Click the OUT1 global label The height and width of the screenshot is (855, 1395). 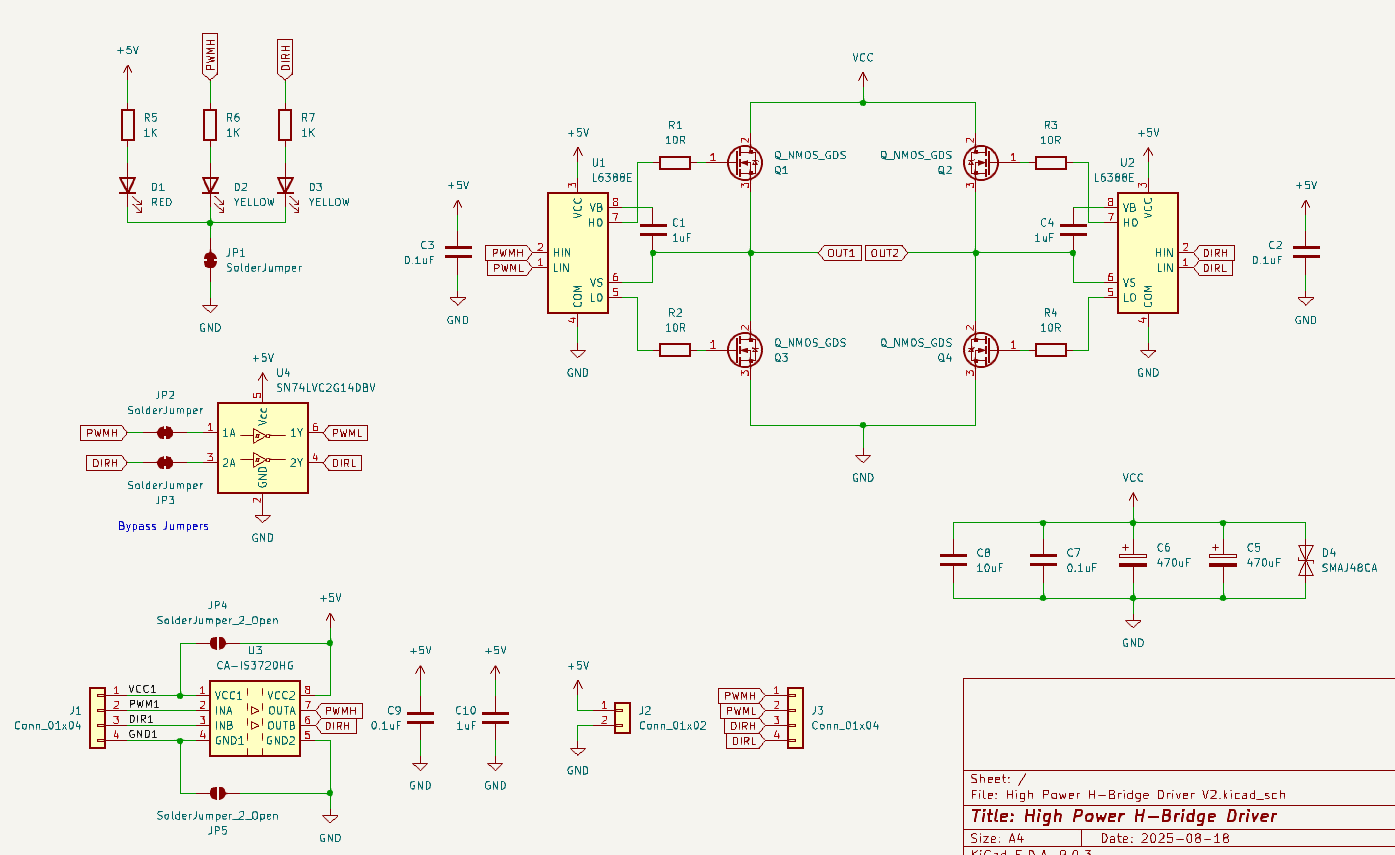pyautogui.click(x=838, y=253)
